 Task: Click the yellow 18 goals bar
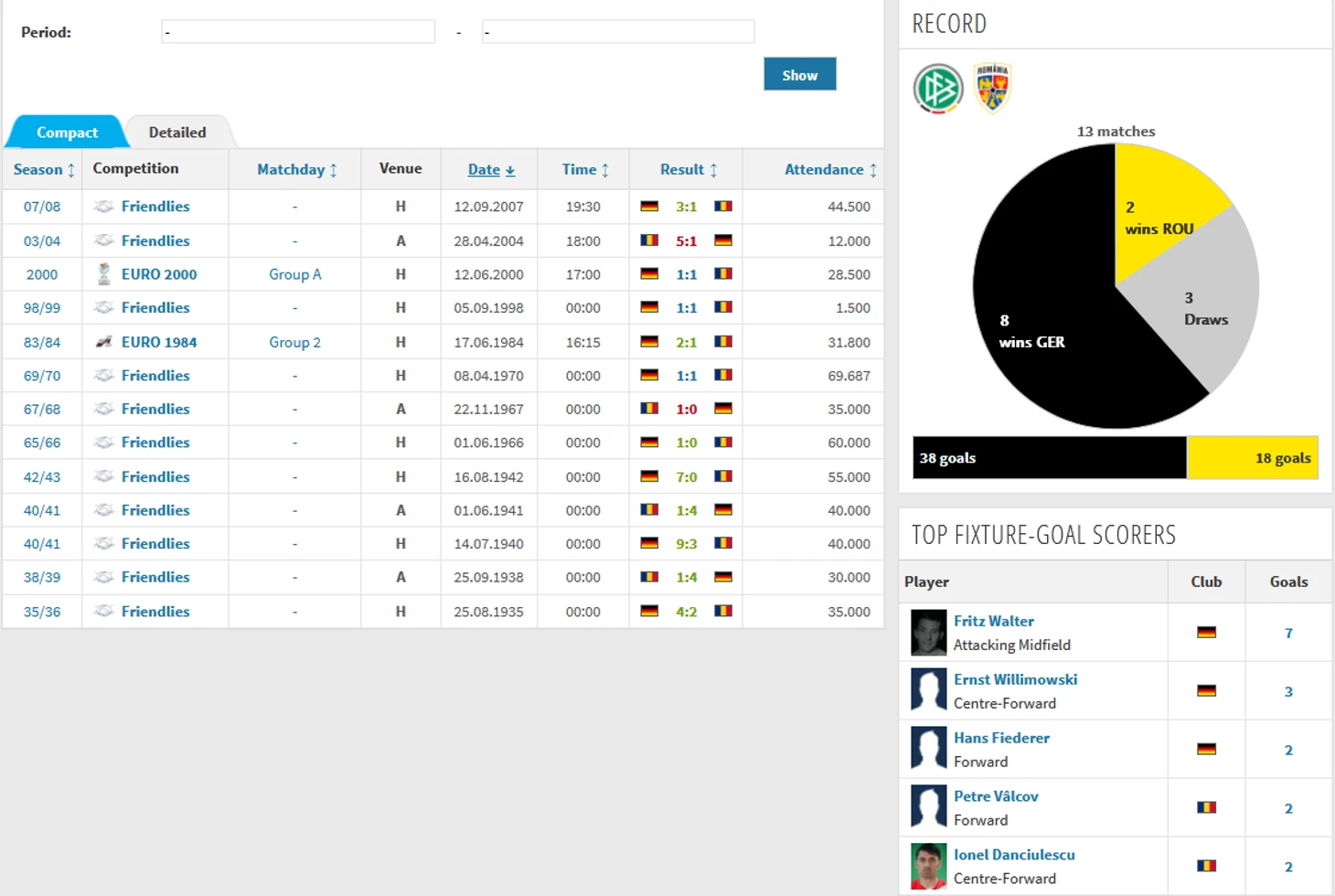point(1252,458)
